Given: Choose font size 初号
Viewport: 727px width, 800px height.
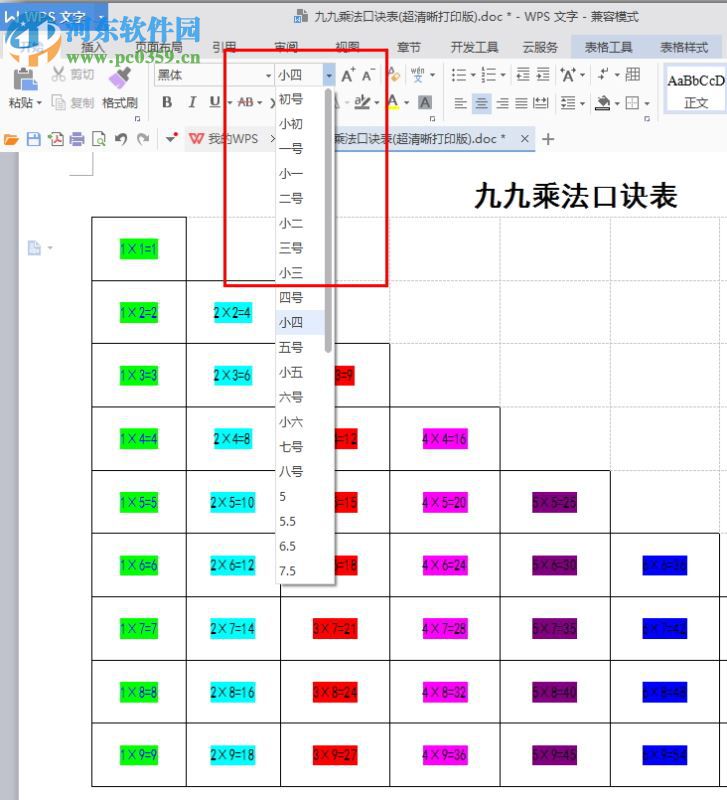Looking at the screenshot, I should [x=300, y=99].
